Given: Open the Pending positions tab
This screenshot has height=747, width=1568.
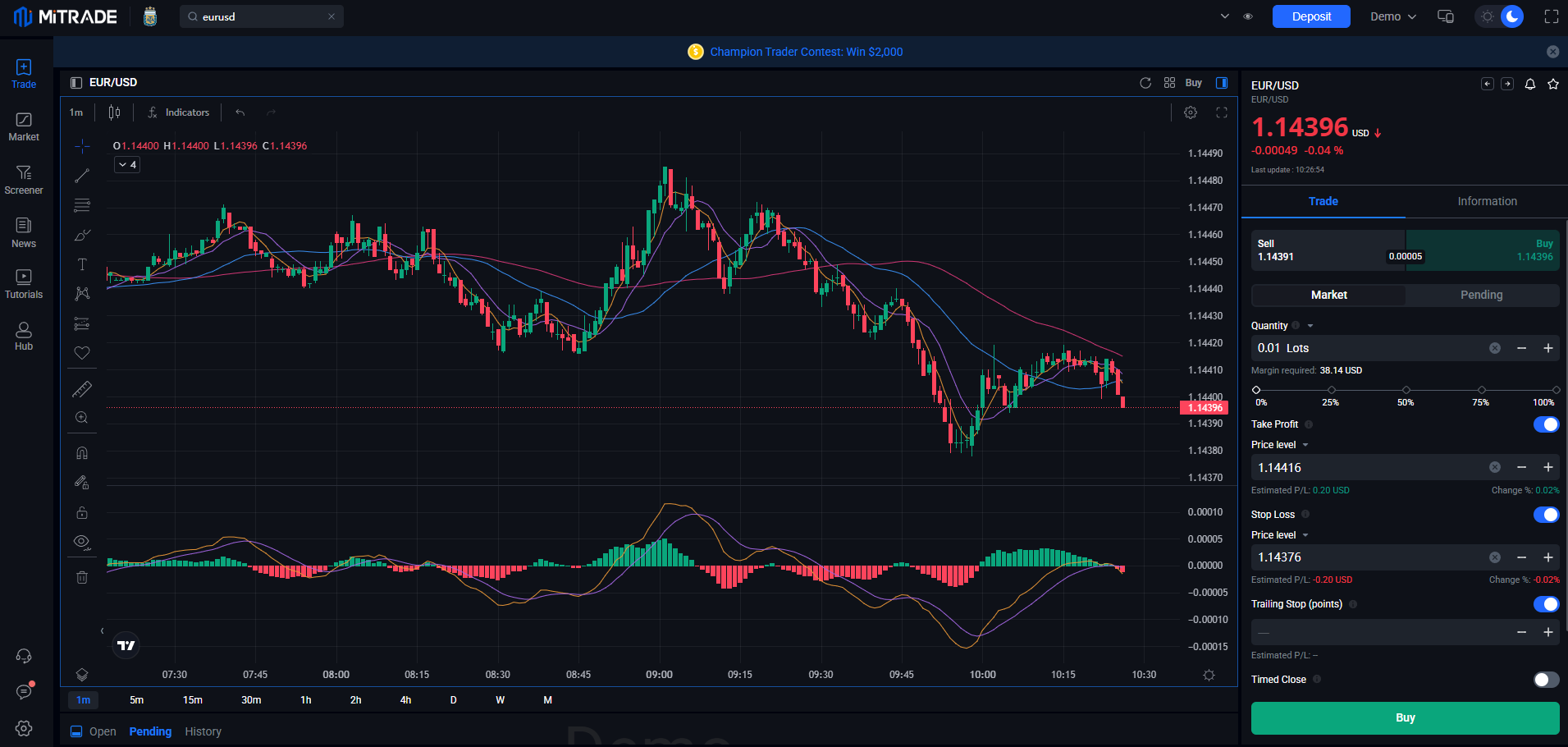Looking at the screenshot, I should point(150,731).
